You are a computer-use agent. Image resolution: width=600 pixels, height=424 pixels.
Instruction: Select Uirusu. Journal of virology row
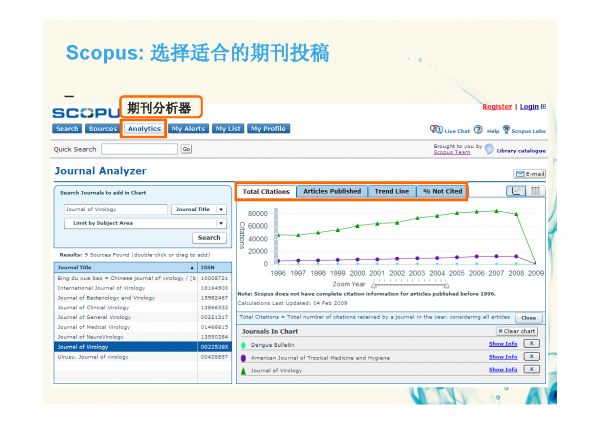coord(143,357)
